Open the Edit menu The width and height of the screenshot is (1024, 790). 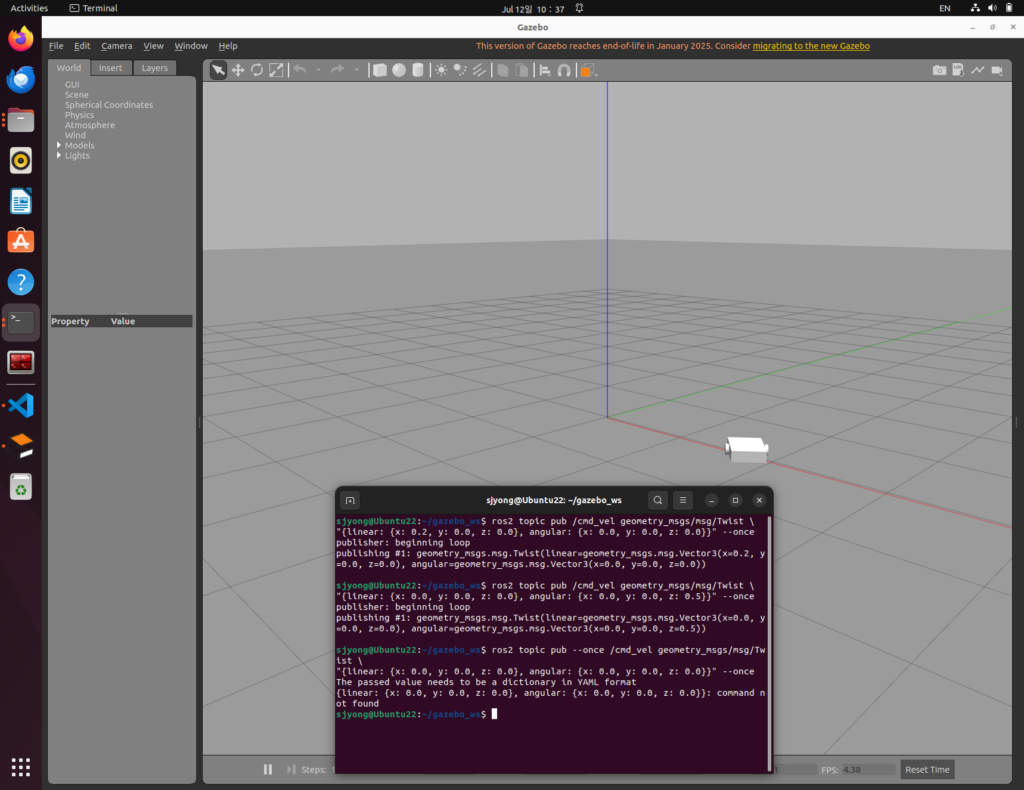82,46
